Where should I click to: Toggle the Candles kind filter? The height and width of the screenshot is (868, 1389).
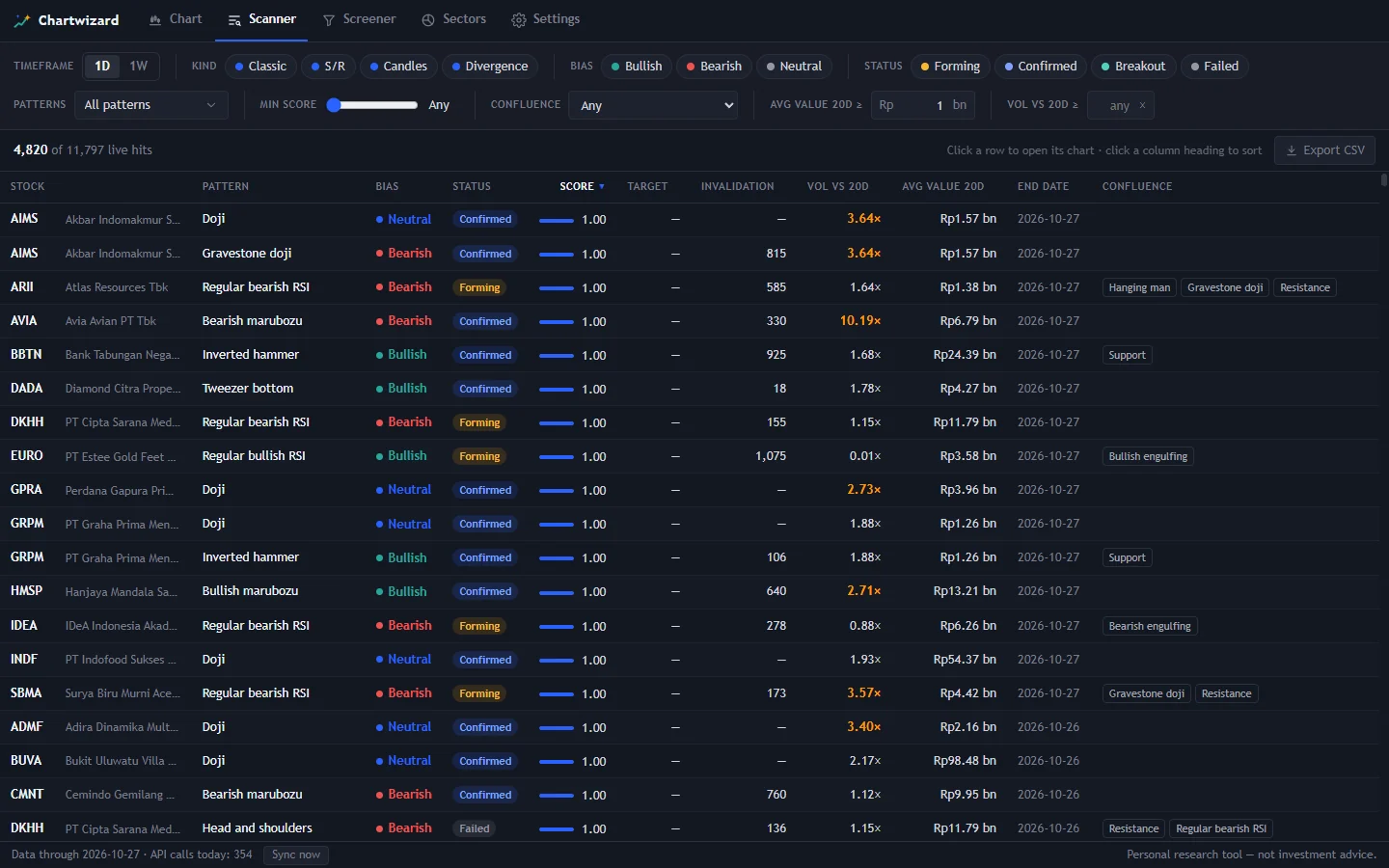click(398, 67)
